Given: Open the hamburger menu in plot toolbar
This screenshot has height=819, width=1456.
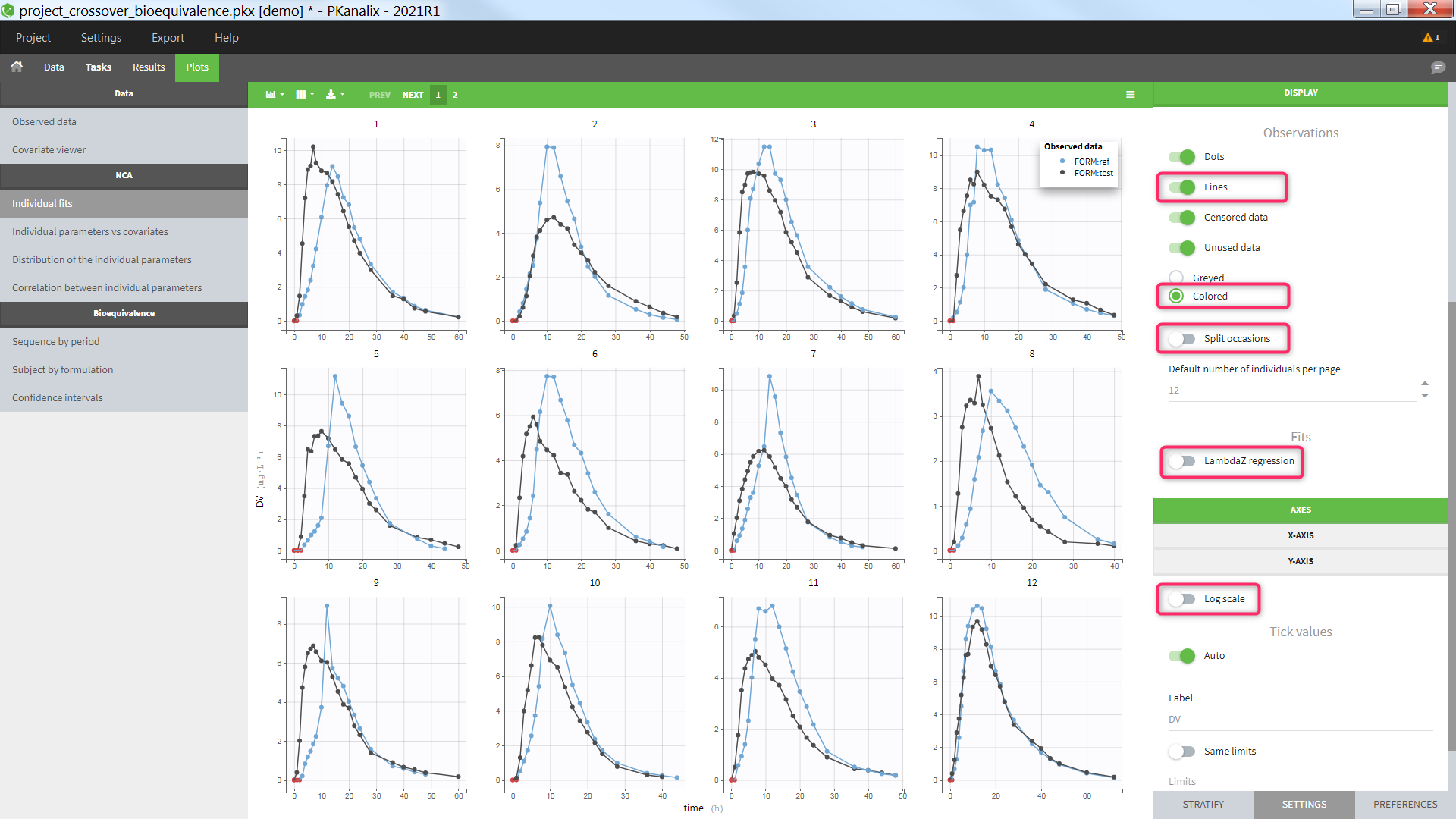Looking at the screenshot, I should point(1130,95).
